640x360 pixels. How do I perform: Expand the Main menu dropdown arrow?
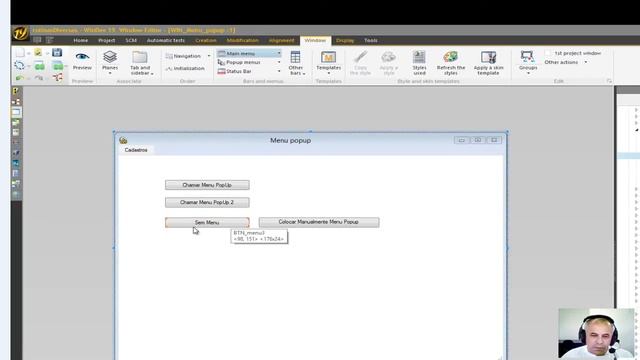pyautogui.click(x=279, y=53)
